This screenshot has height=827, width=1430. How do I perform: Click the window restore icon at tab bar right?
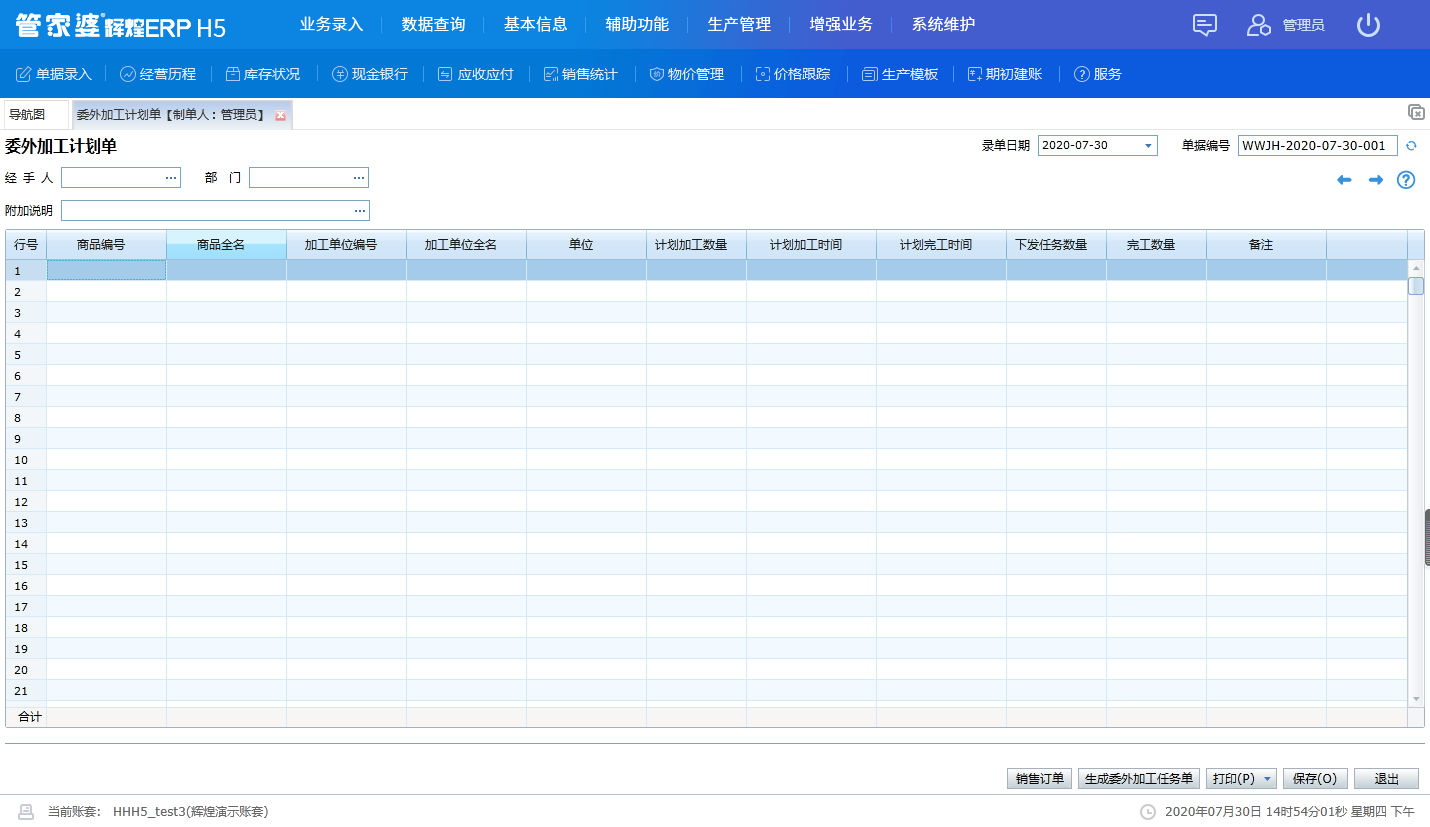(x=1416, y=112)
